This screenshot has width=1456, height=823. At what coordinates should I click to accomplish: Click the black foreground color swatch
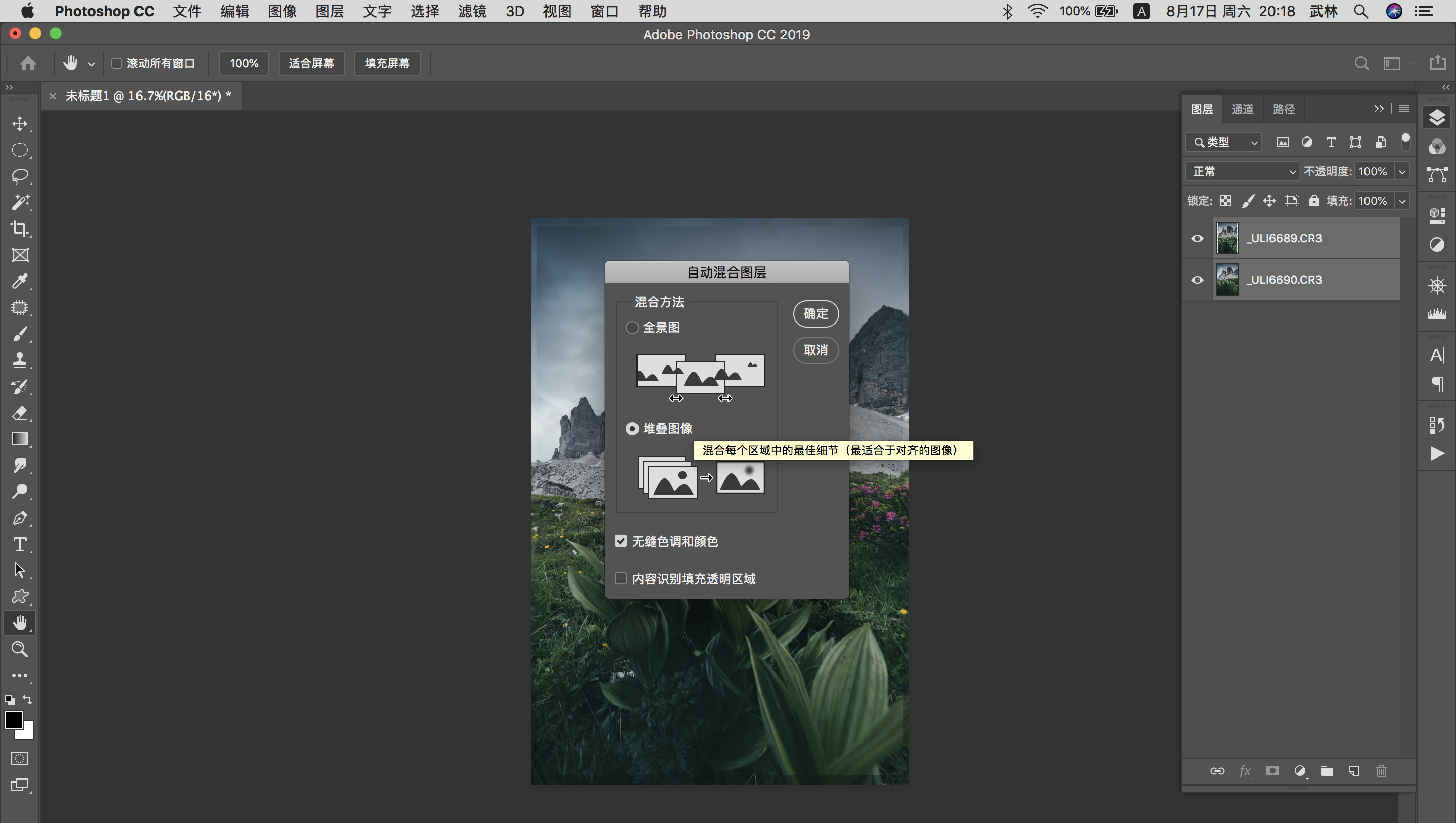13,720
